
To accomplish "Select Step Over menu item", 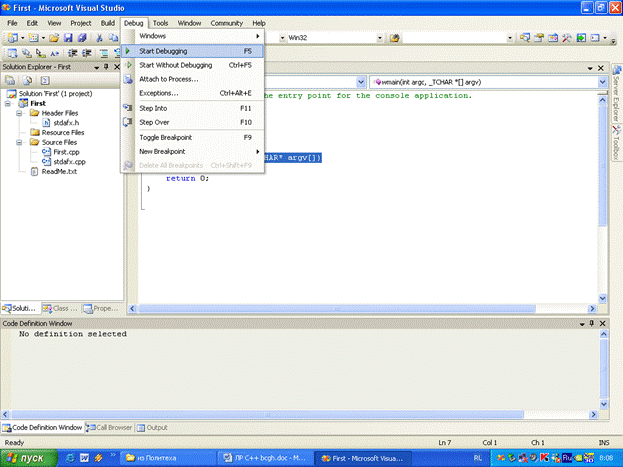I will [192, 122].
